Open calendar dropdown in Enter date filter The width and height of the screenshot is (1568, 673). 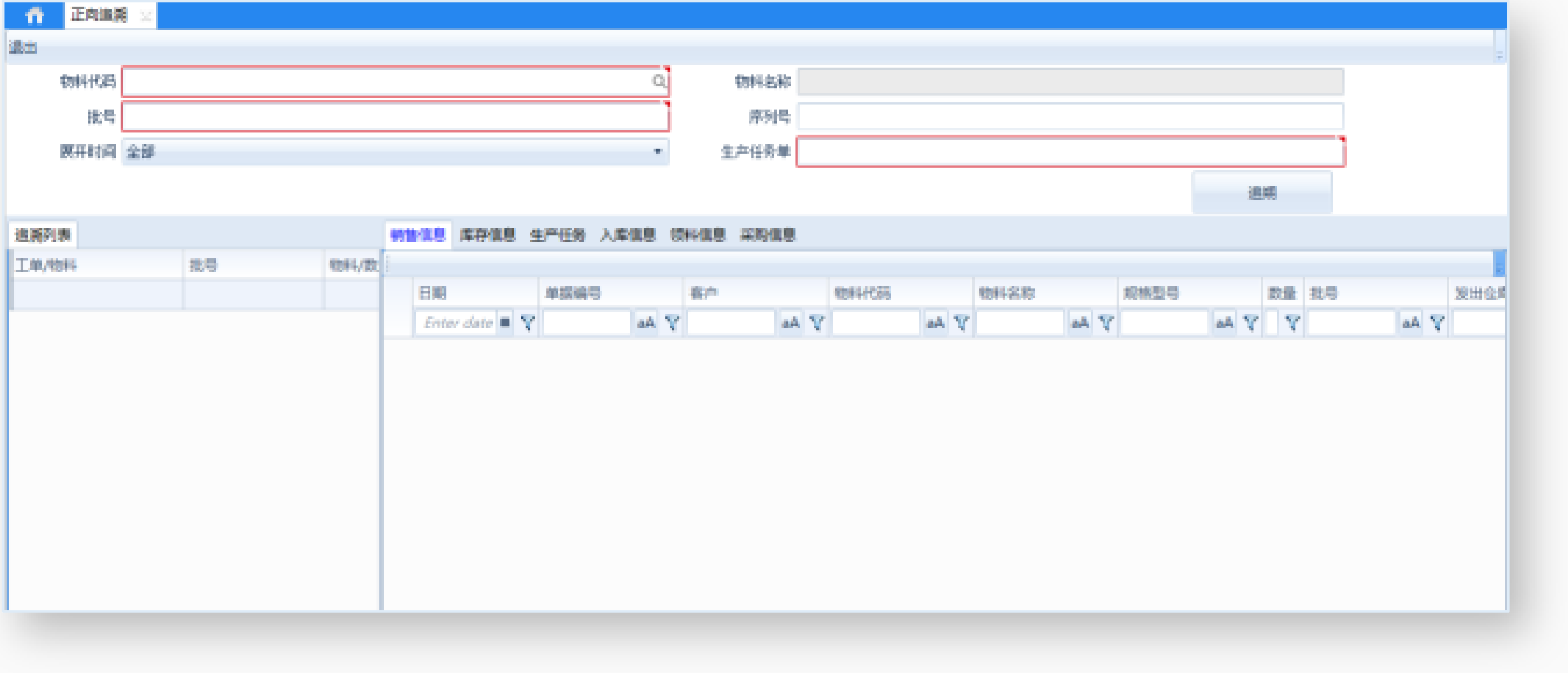[x=504, y=323]
